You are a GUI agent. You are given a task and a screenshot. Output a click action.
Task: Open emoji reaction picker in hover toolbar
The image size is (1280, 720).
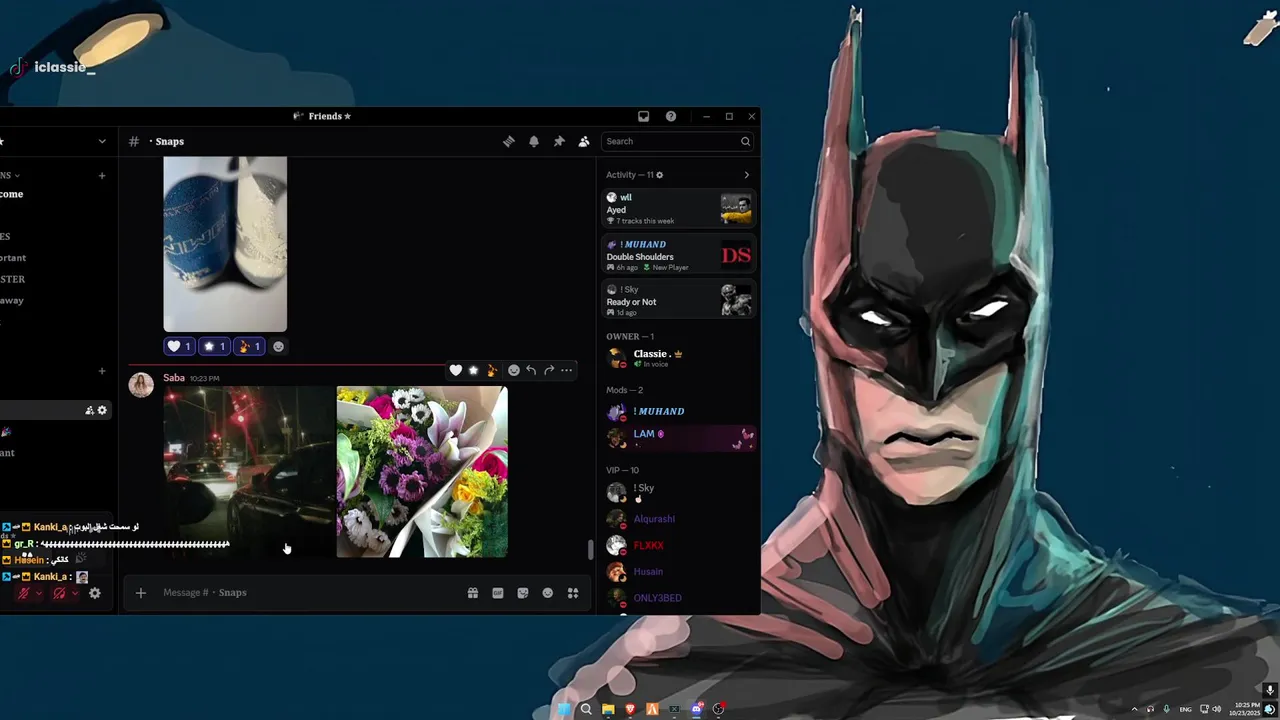514,370
